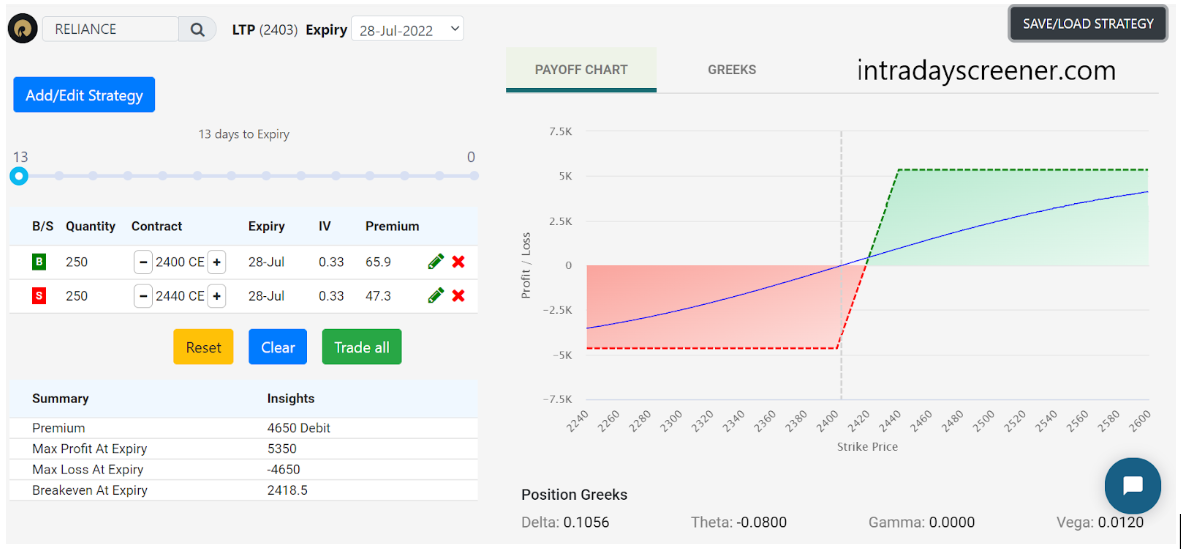Toggle red S sell badge on 2440 CE
Viewport: 1181px width, 550px height.
tap(39, 296)
